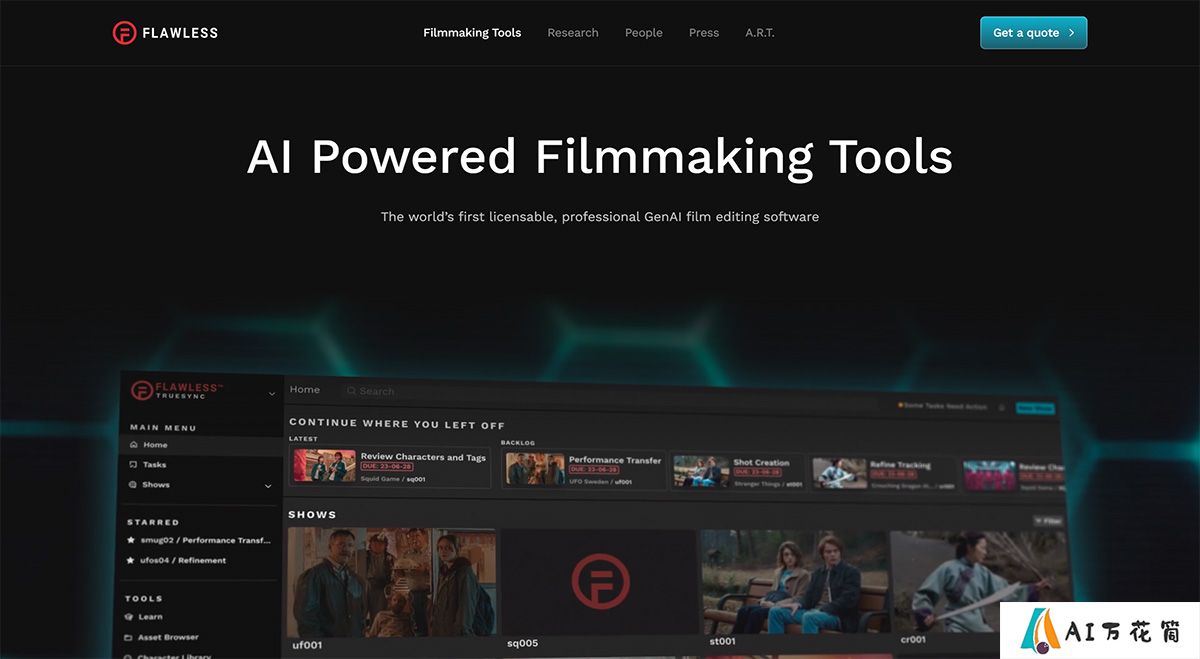Select Home in the TrueSync main menu
Viewport: 1200px width, 659px height.
(200, 444)
